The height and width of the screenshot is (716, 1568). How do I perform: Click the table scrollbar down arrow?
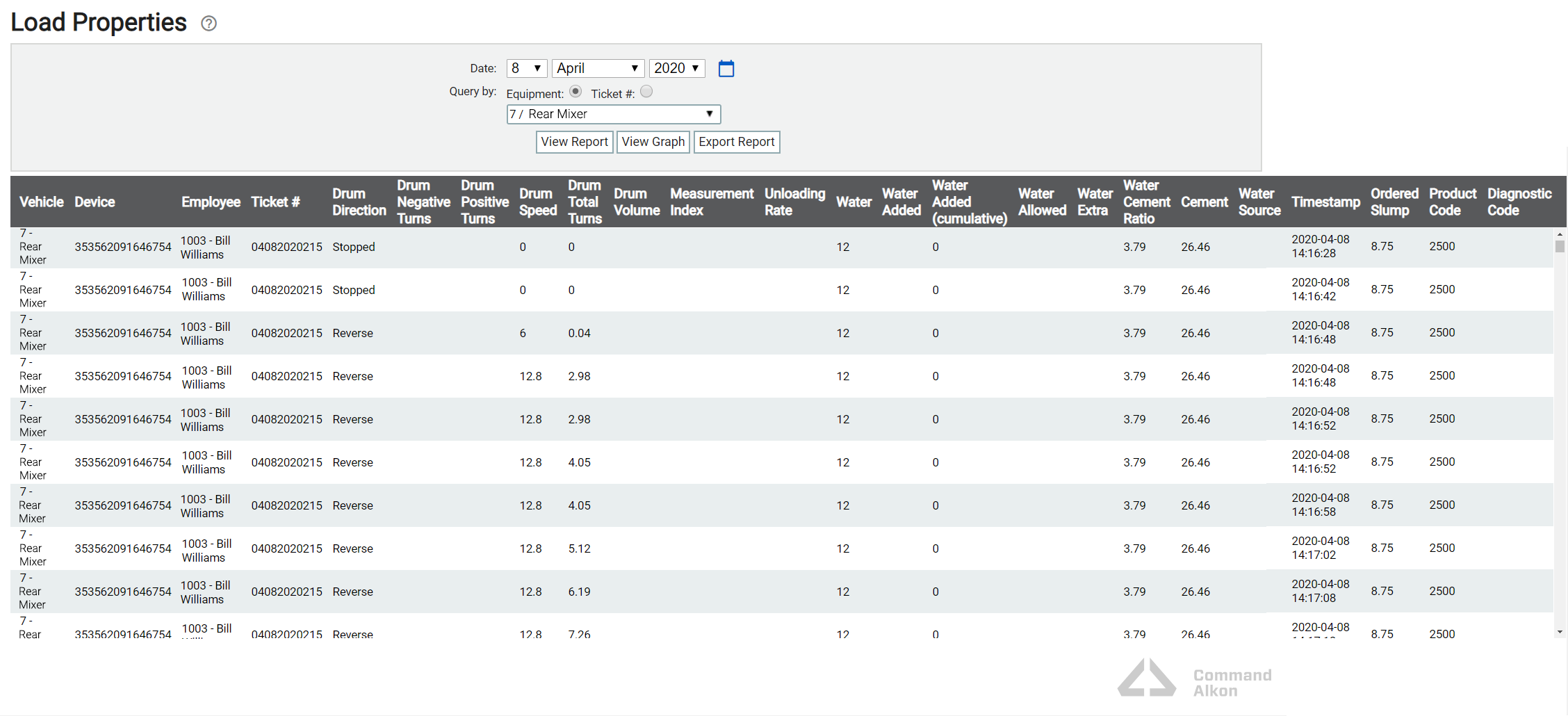click(1560, 632)
